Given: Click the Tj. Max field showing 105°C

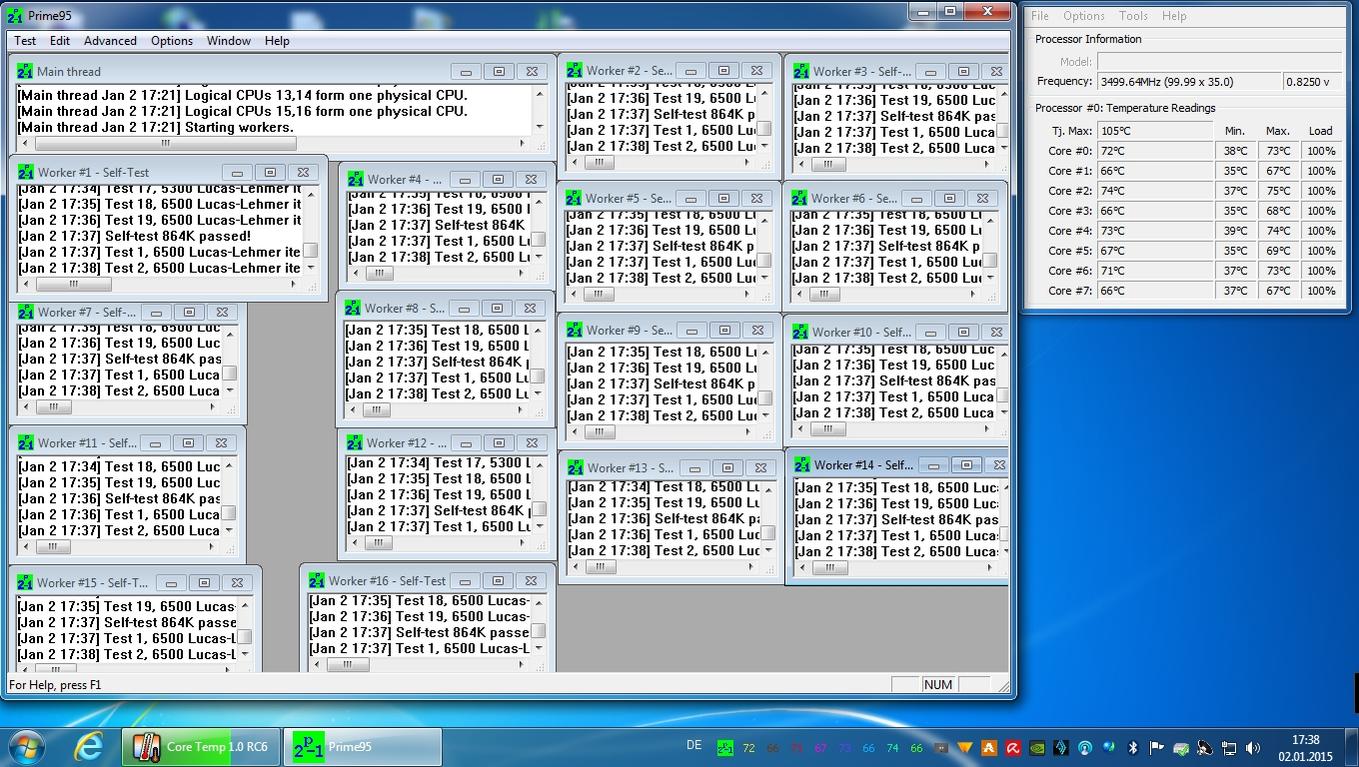Looking at the screenshot, I should (1155, 131).
